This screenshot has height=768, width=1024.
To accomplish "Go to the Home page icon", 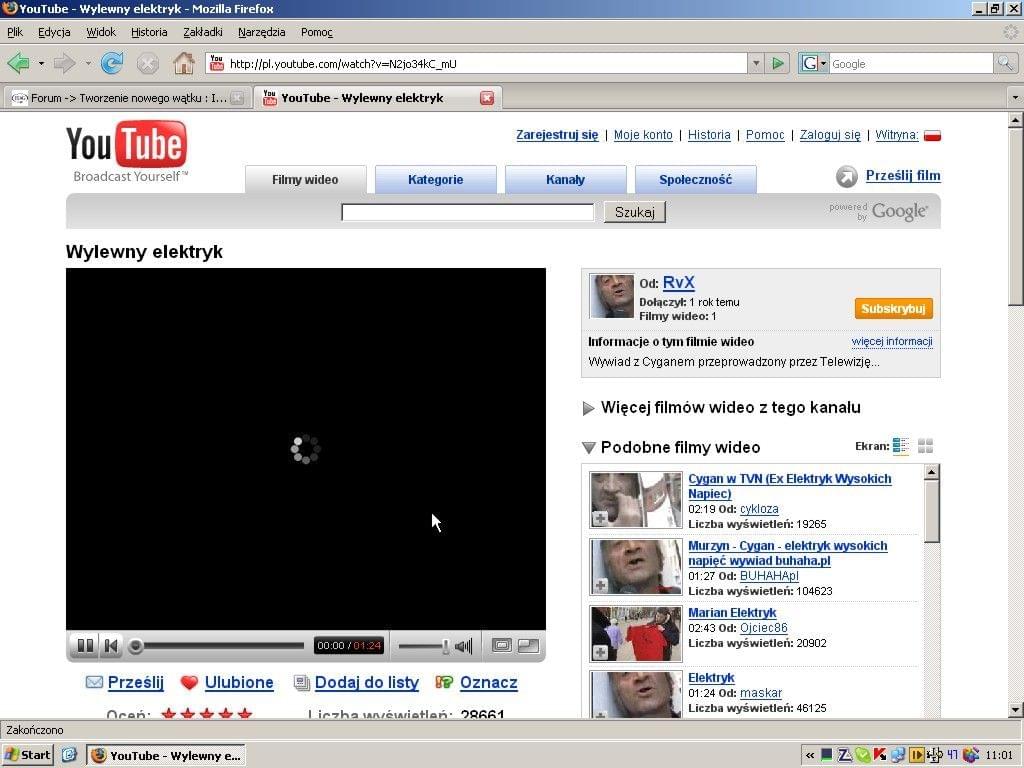I will pos(184,63).
